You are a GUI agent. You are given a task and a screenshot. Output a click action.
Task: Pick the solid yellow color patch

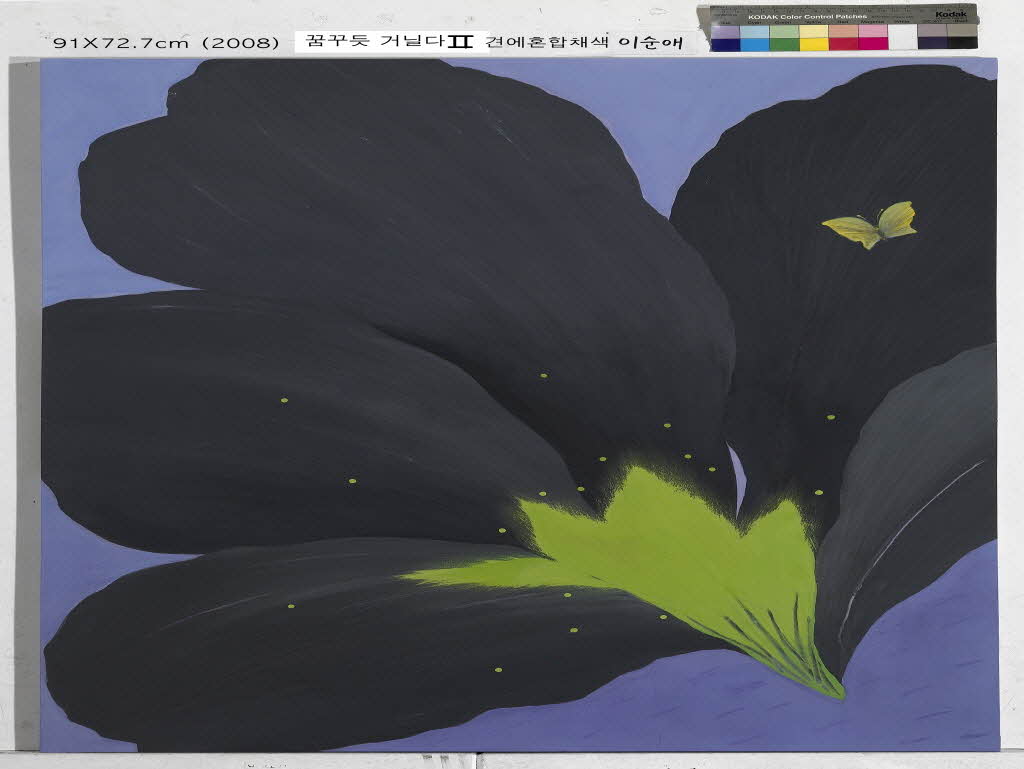814,44
